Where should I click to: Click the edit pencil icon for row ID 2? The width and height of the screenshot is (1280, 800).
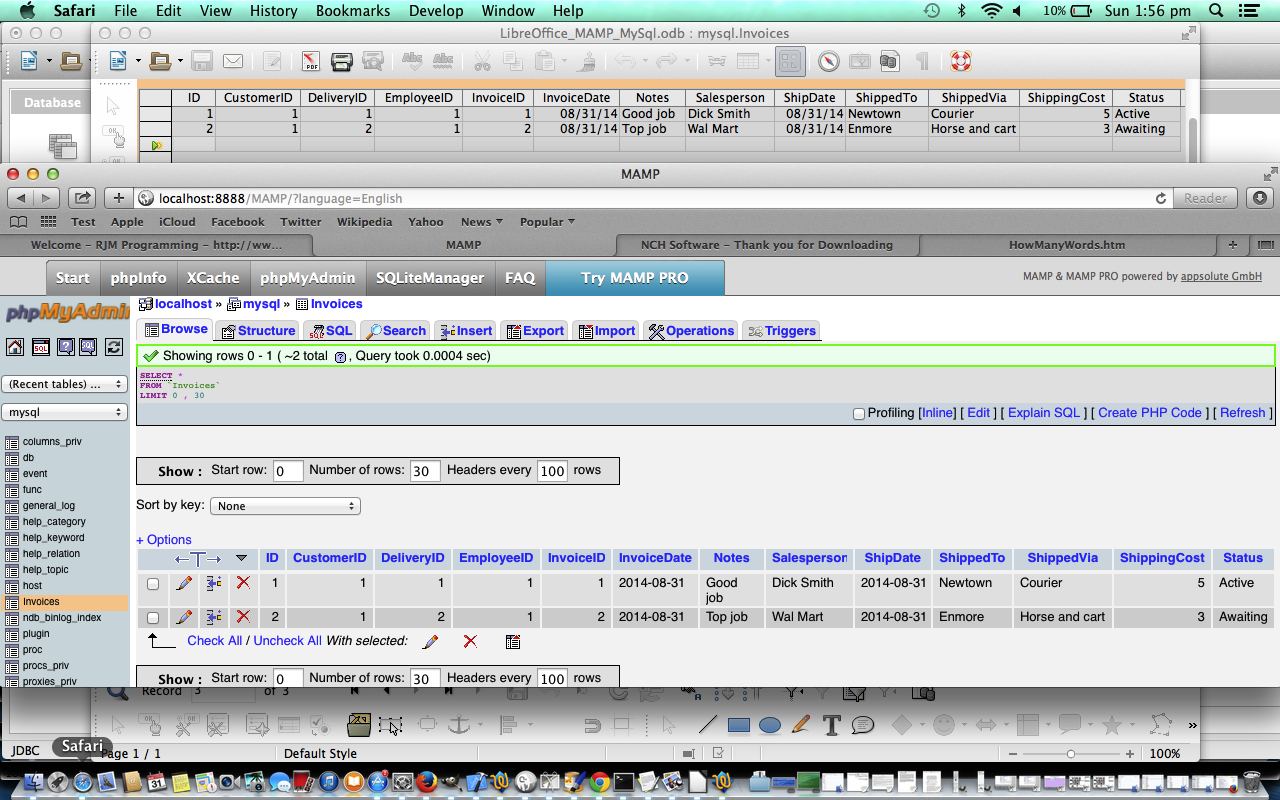click(184, 617)
